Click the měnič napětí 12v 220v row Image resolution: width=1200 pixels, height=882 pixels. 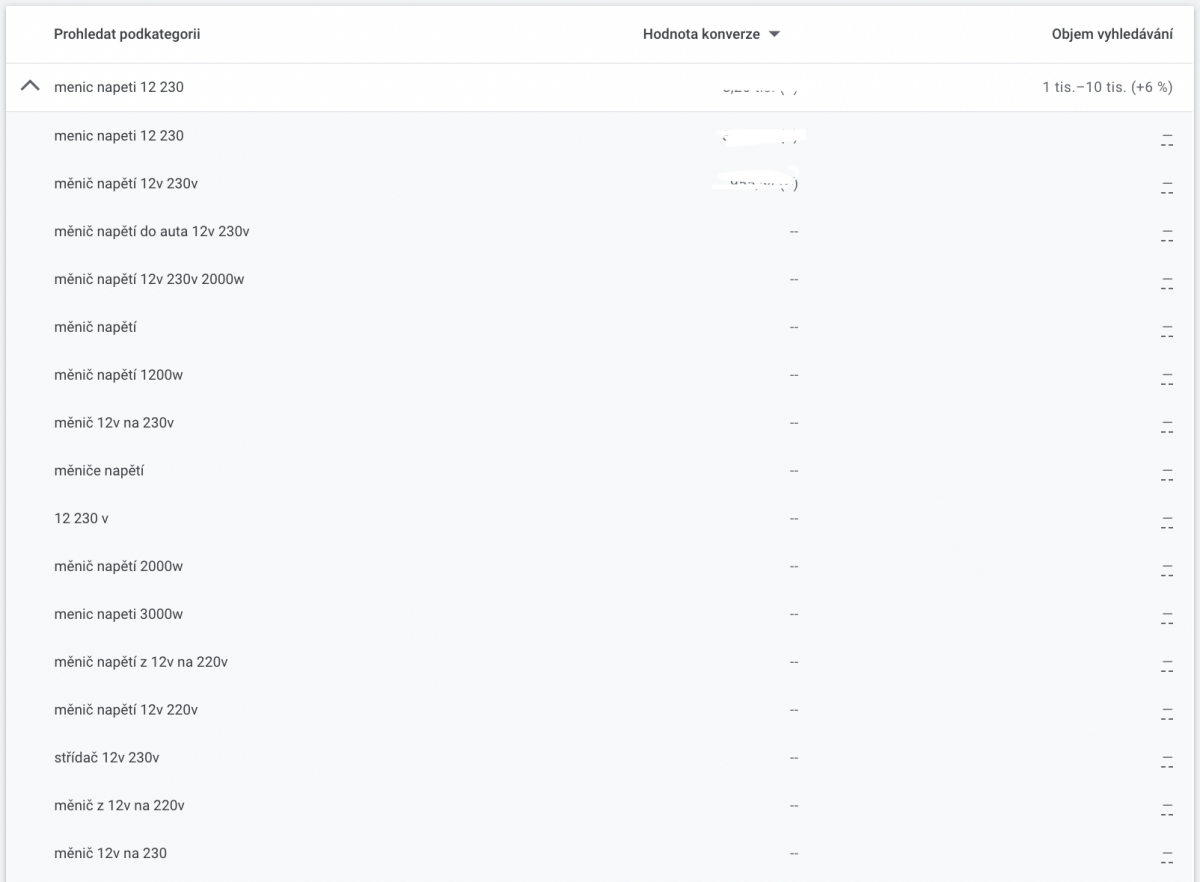click(126, 710)
